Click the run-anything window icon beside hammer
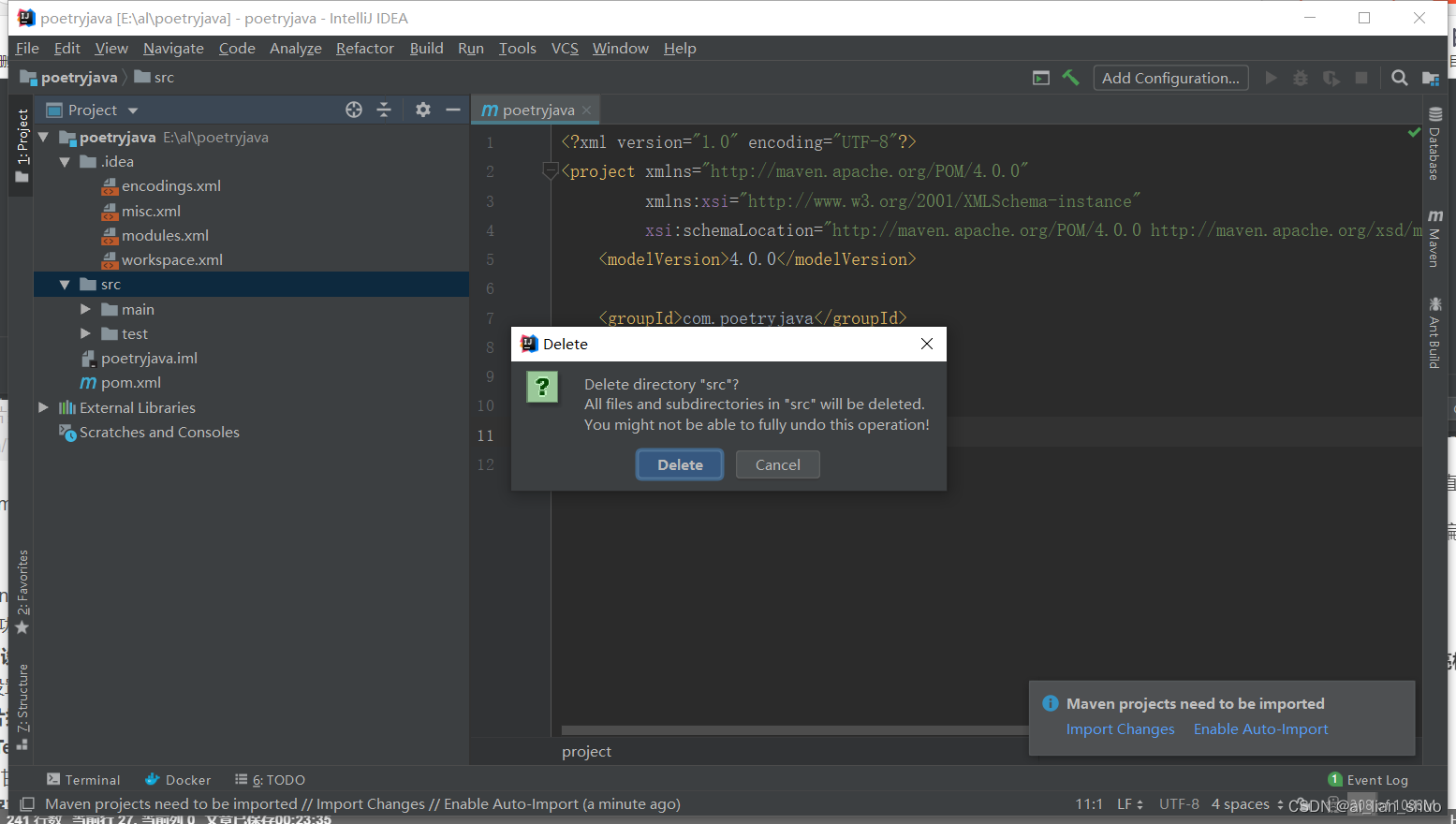Viewport: 1456px width, 824px height. [1040, 78]
